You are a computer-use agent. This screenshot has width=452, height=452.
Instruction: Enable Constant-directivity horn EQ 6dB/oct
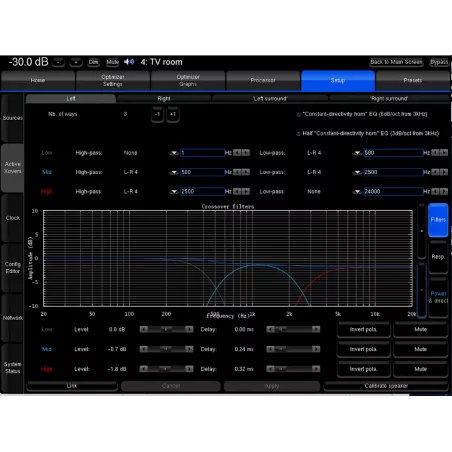(x=299, y=114)
